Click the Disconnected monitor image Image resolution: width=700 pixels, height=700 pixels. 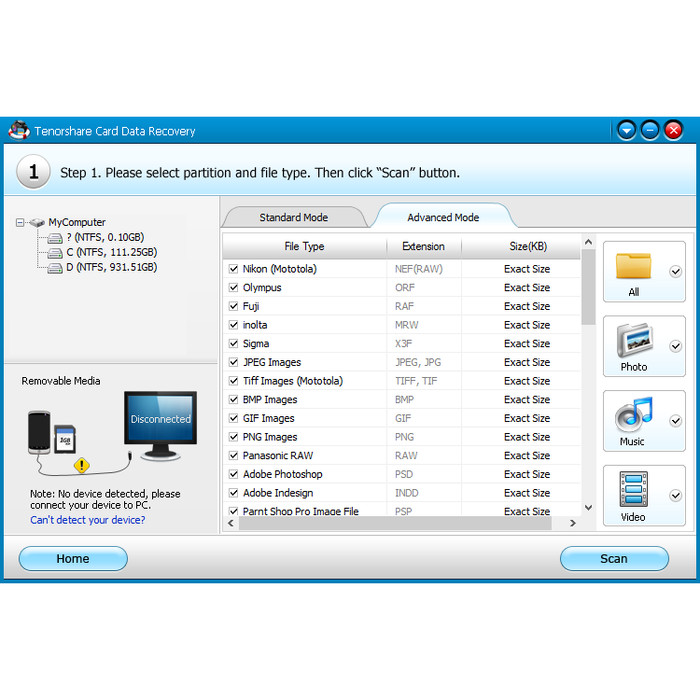pyautogui.click(x=160, y=425)
